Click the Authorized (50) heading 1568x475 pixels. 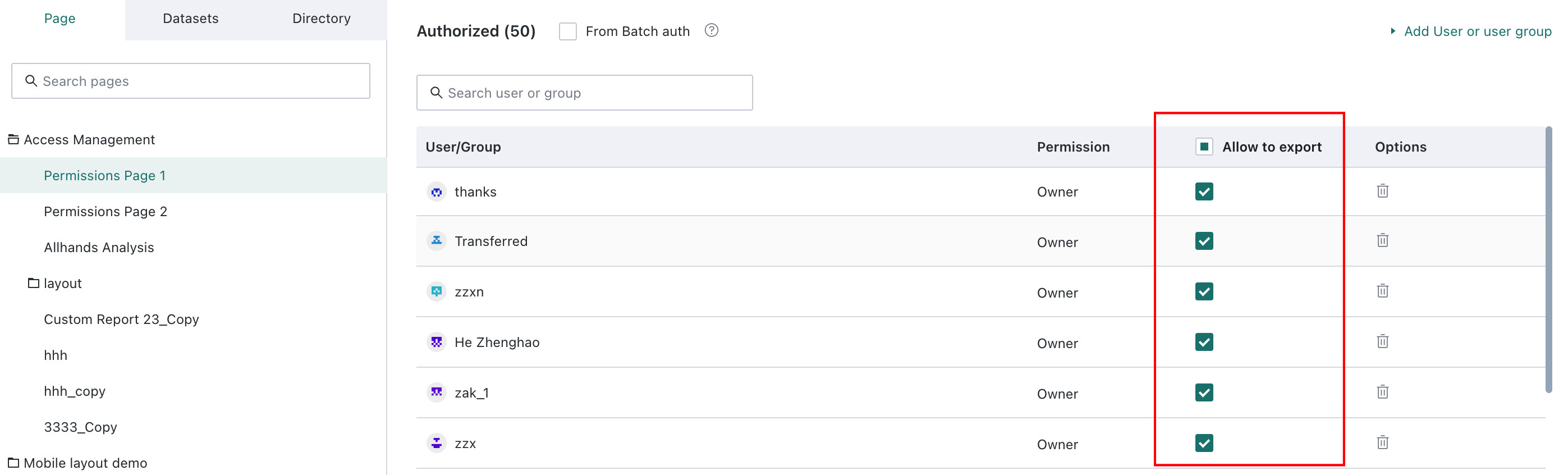click(x=476, y=31)
